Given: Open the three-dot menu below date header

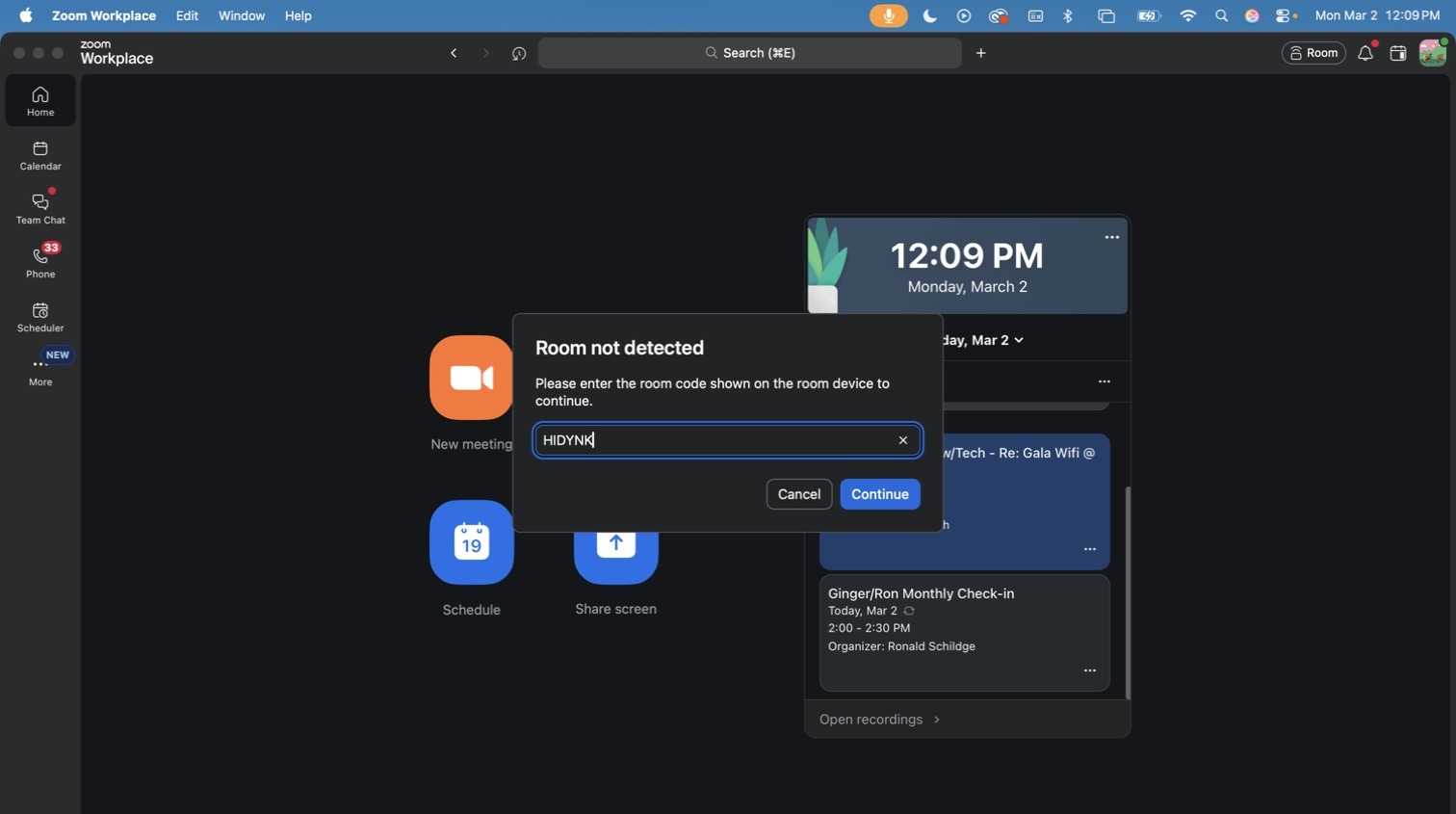Looking at the screenshot, I should [x=1105, y=381].
